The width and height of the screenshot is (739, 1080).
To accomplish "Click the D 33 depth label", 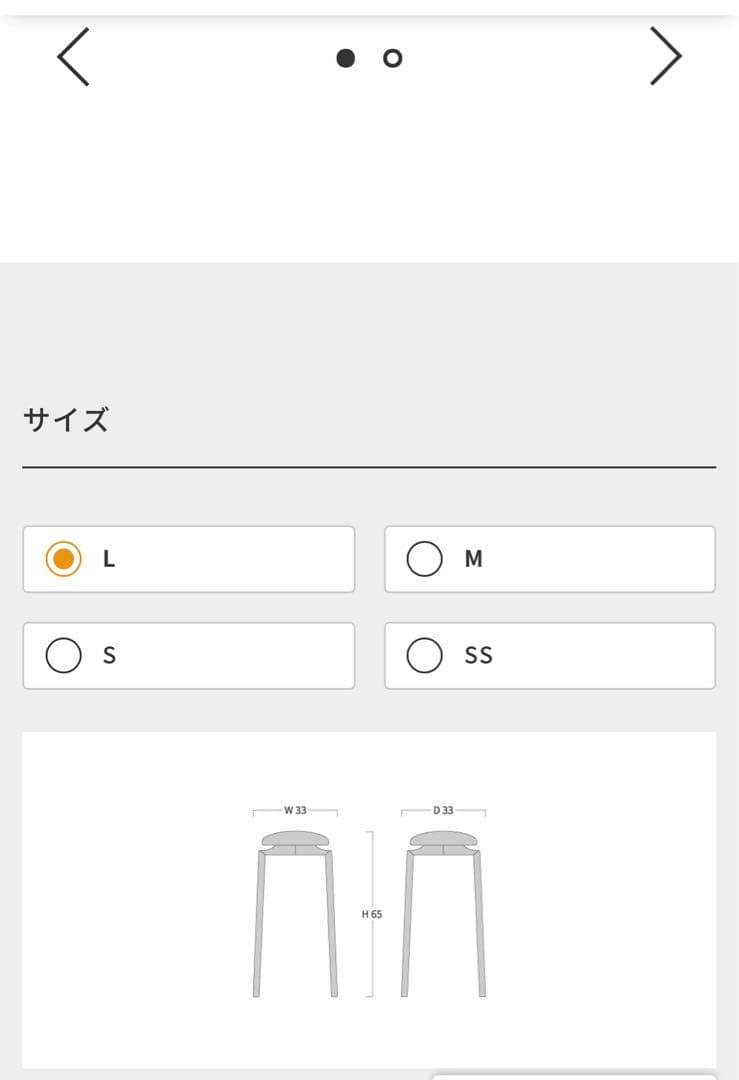I will (443, 810).
